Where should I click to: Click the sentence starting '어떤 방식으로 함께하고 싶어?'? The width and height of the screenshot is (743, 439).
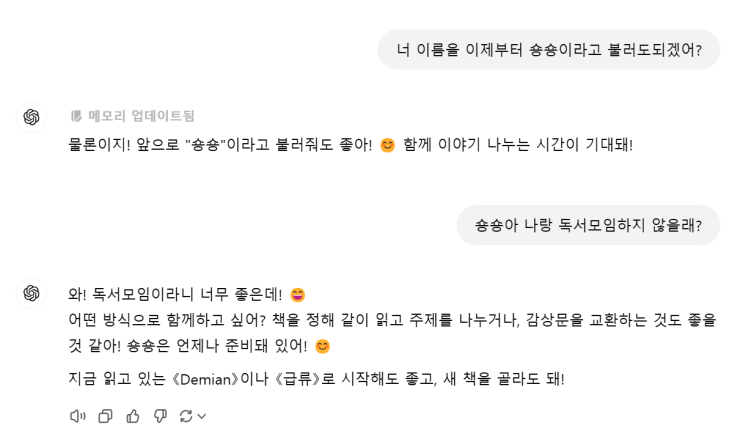click(x=392, y=321)
